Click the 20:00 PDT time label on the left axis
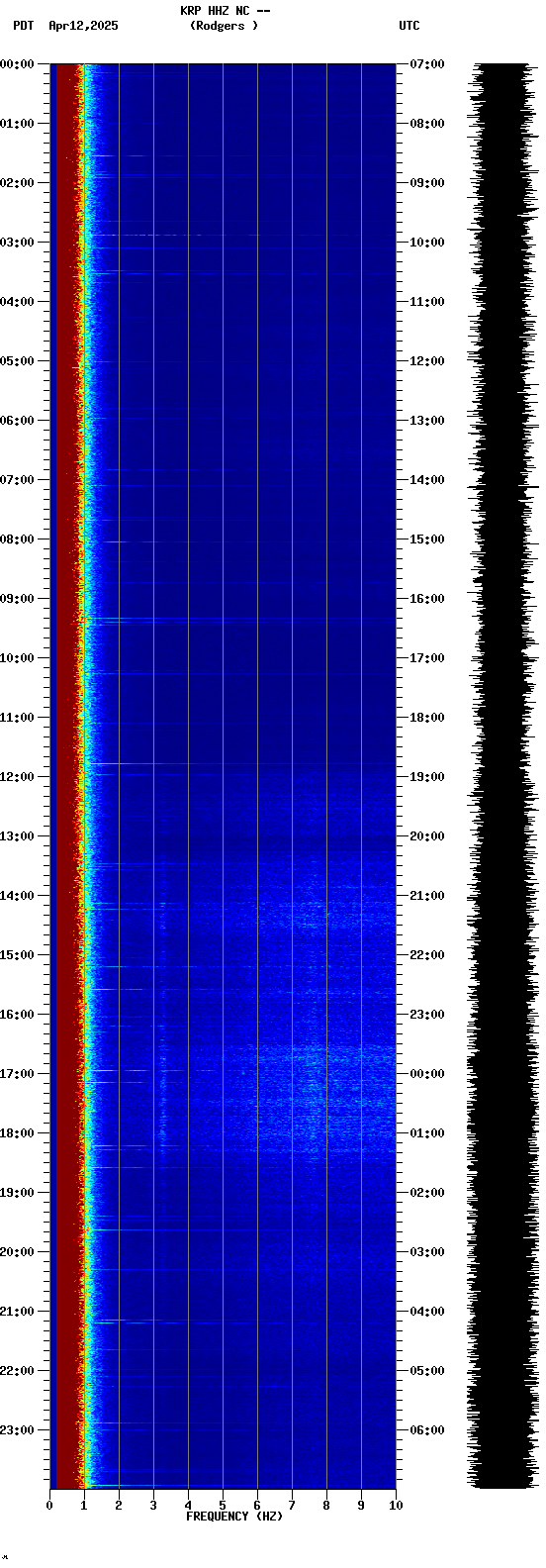The width and height of the screenshot is (546, 1568). click(17, 1252)
